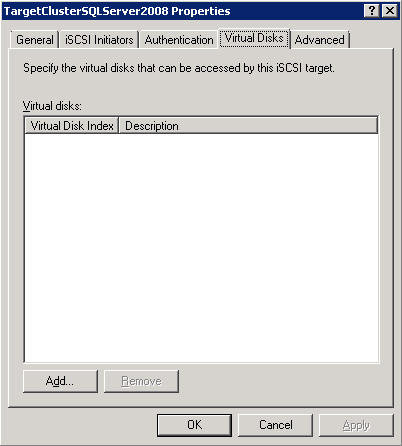This screenshot has width=402, height=446.
Task: Add a virtual disk with Add... button
Action: 60,381
